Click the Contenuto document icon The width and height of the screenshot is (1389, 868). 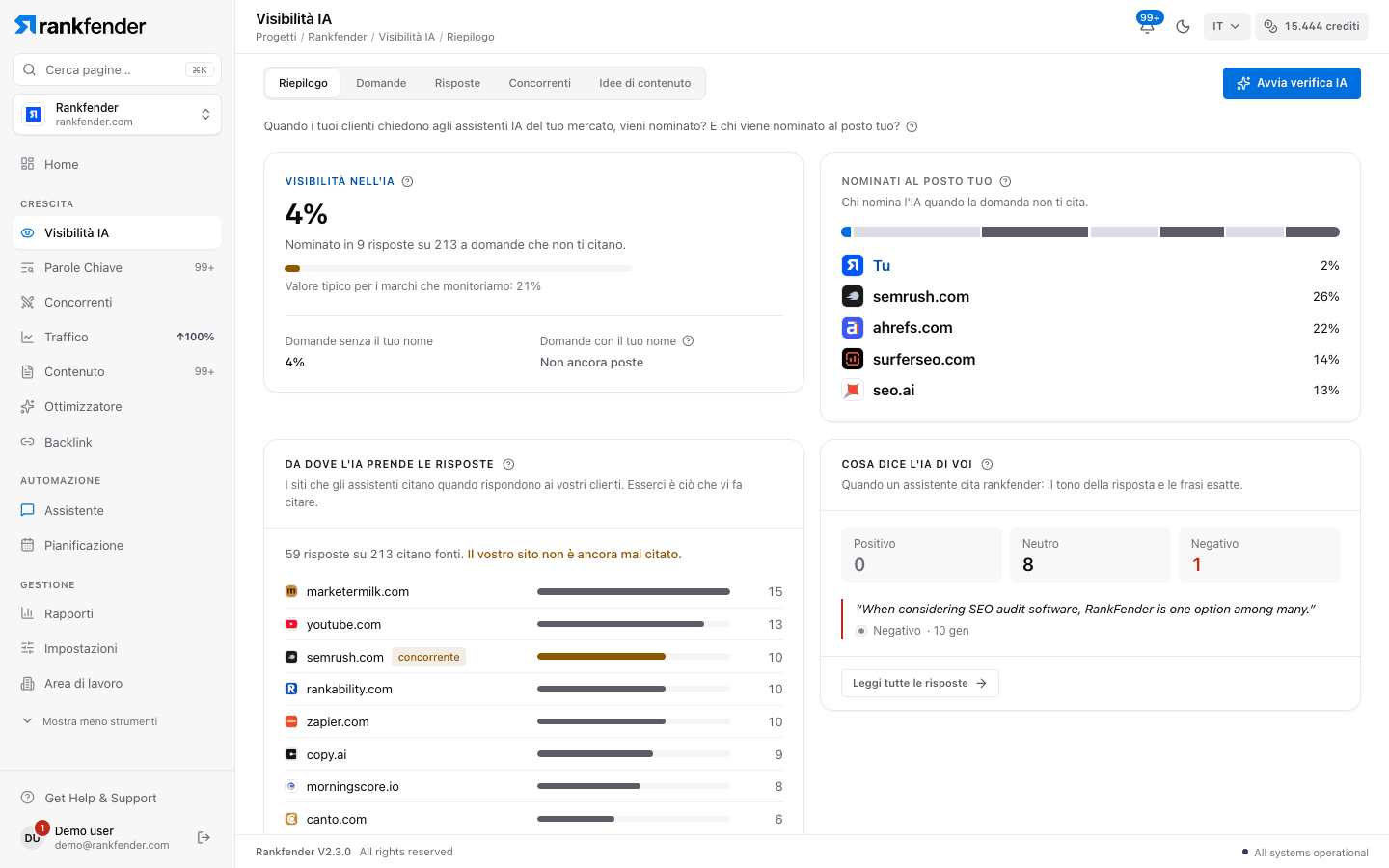coord(27,371)
